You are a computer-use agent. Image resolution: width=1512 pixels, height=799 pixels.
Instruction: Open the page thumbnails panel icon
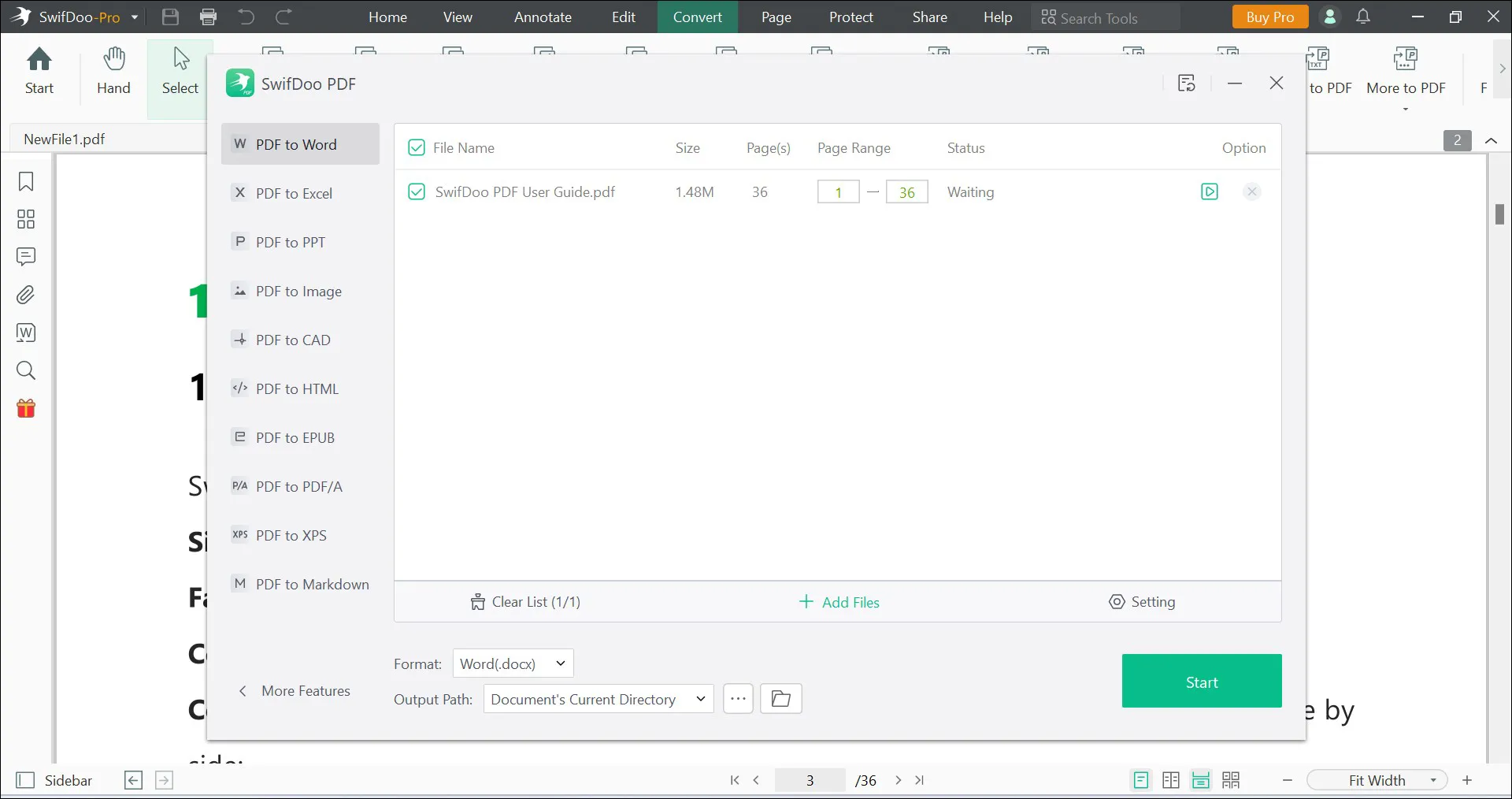(x=26, y=219)
